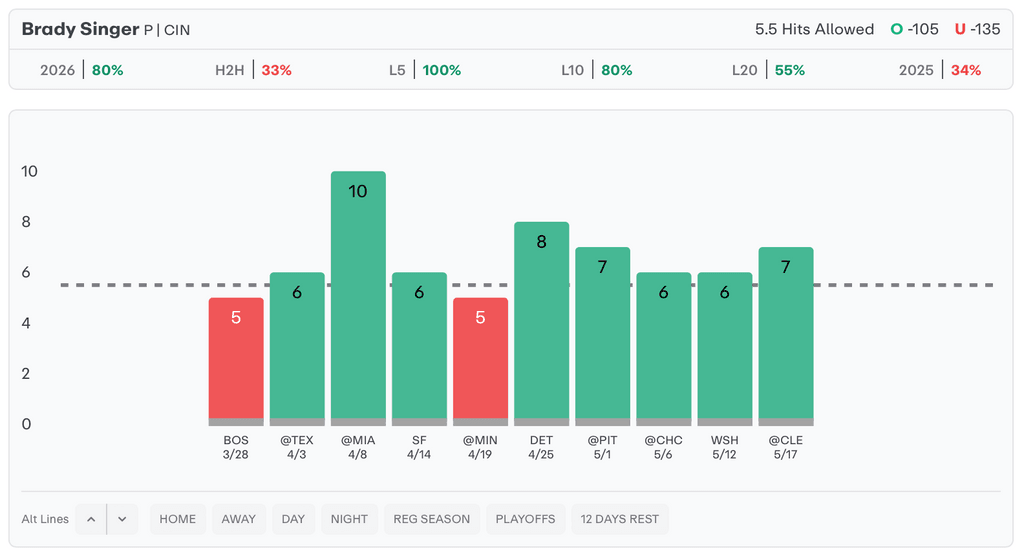
Task: Click the @CHC 5/6 bar
Action: (664, 349)
